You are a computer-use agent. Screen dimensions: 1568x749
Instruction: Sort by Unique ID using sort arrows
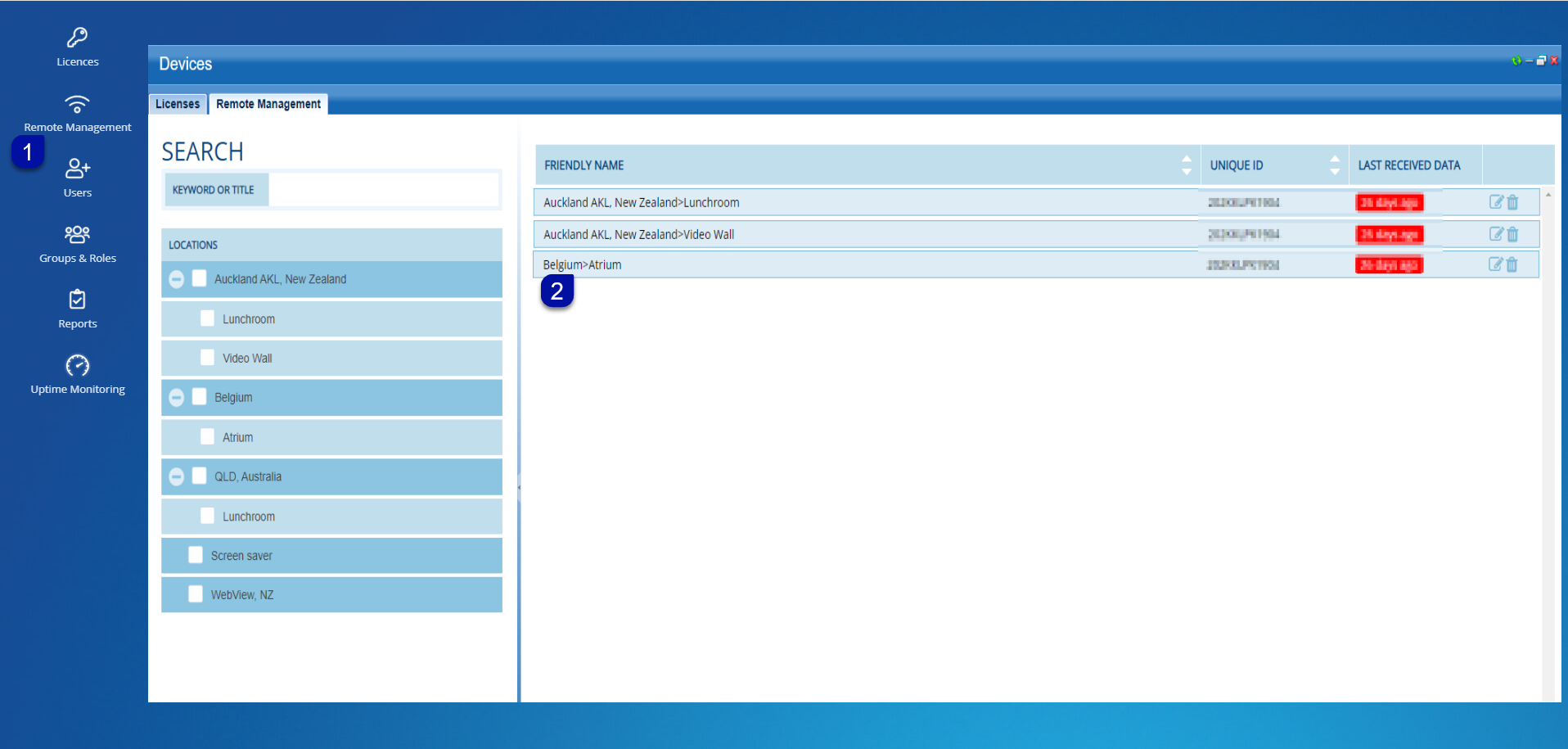click(x=1335, y=165)
